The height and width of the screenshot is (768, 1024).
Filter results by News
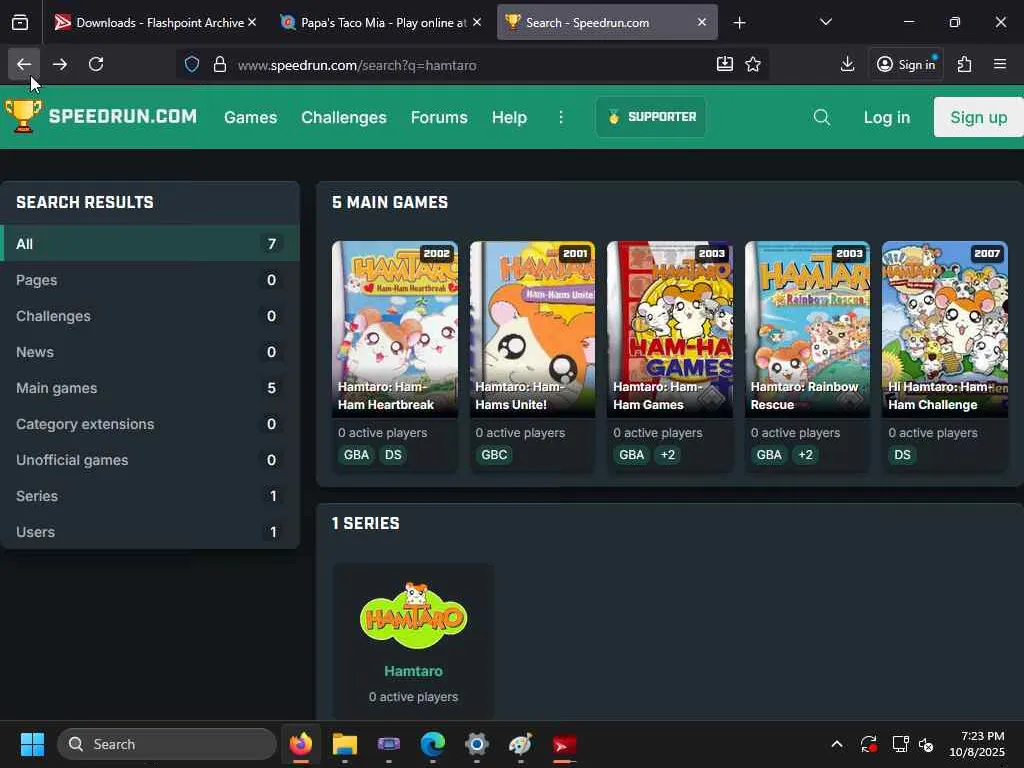click(150, 352)
